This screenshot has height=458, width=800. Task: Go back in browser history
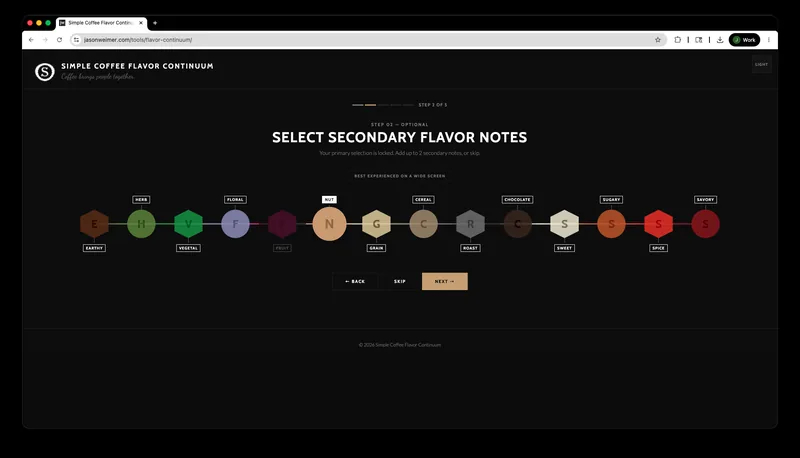pos(31,40)
